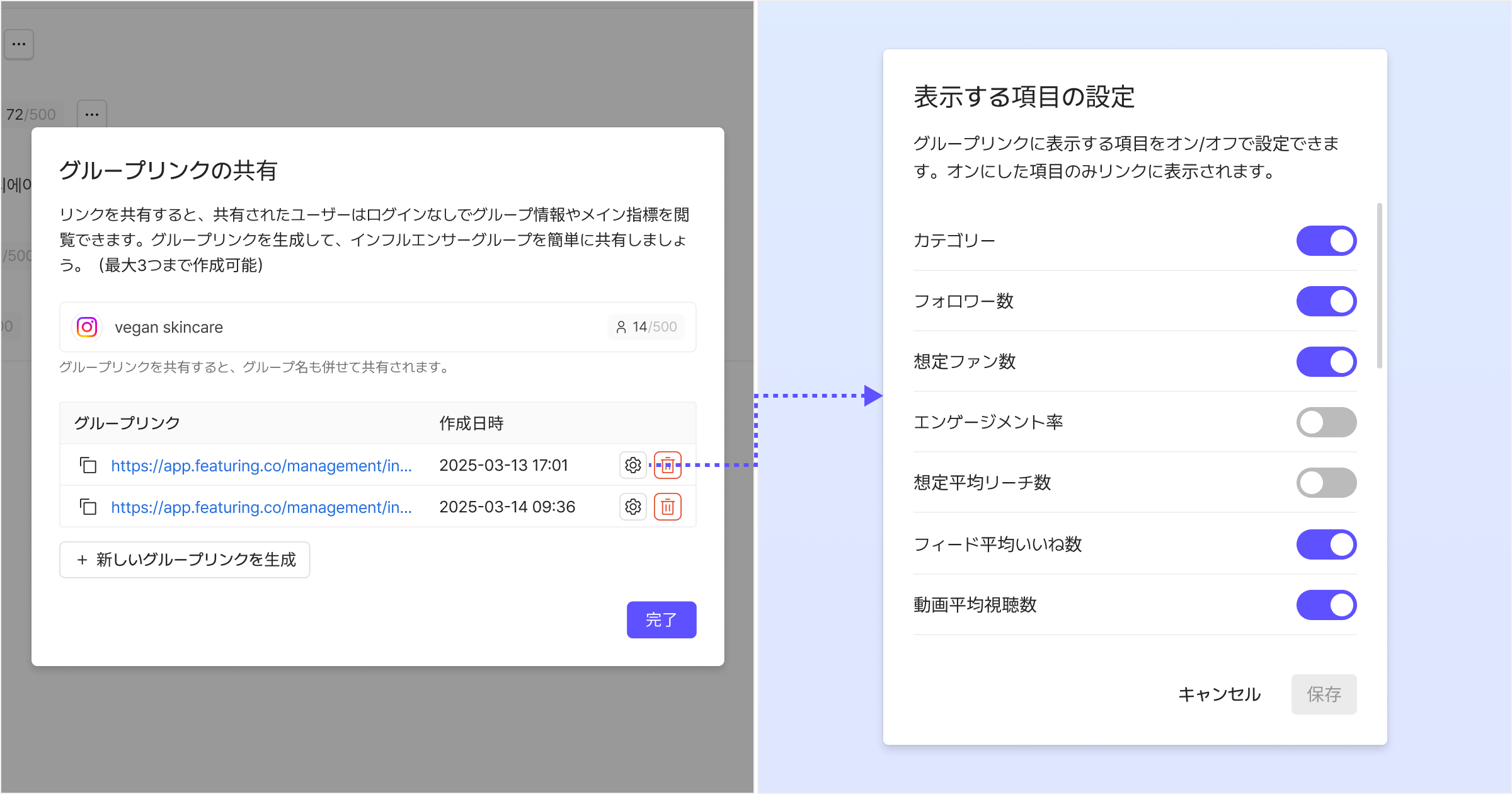Disable the フォロワー数 toggle

pyautogui.click(x=1326, y=301)
